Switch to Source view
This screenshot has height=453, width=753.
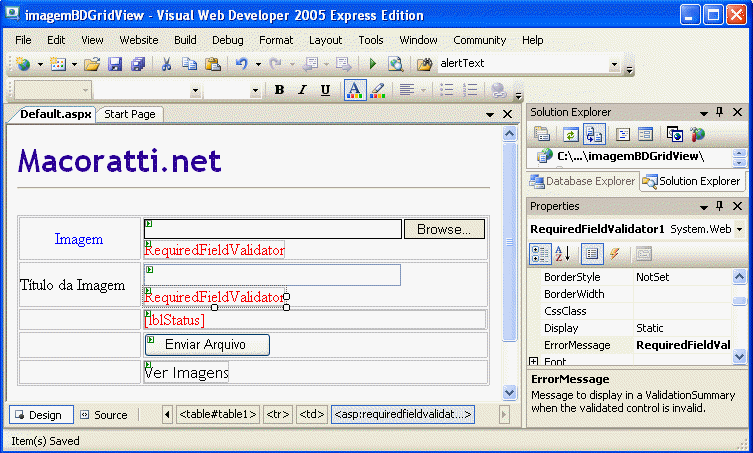[x=104, y=415]
